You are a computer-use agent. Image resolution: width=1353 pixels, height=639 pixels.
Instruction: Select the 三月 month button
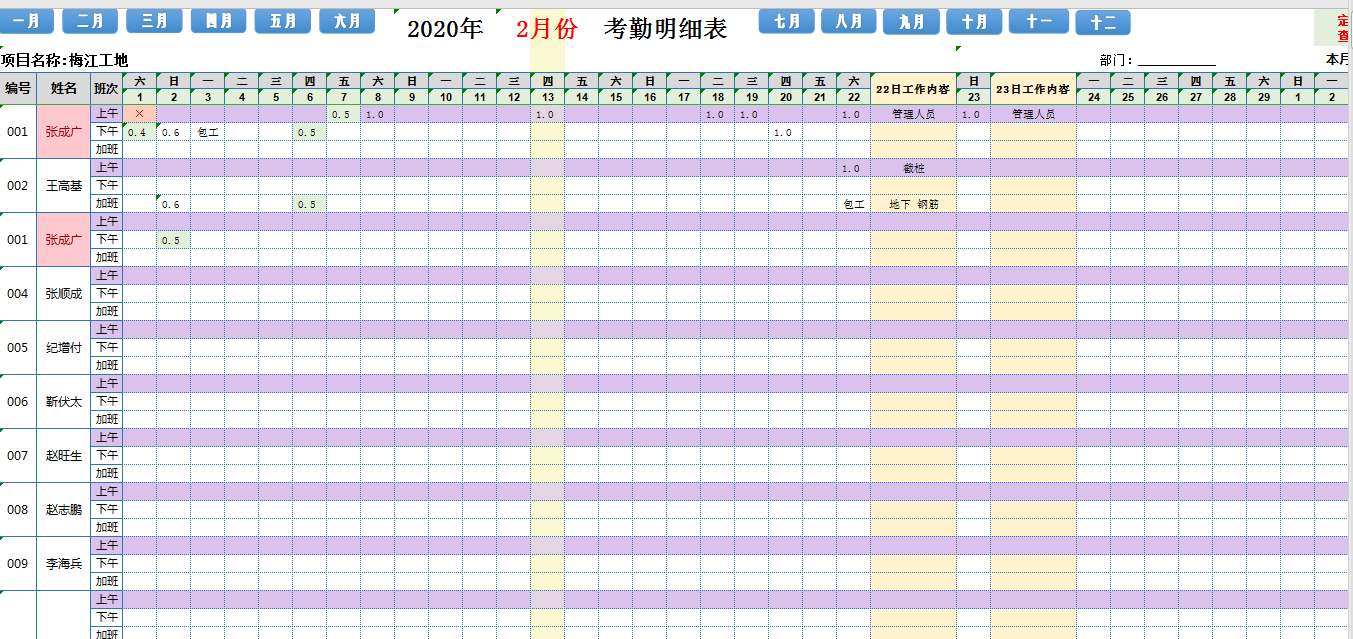(154, 20)
